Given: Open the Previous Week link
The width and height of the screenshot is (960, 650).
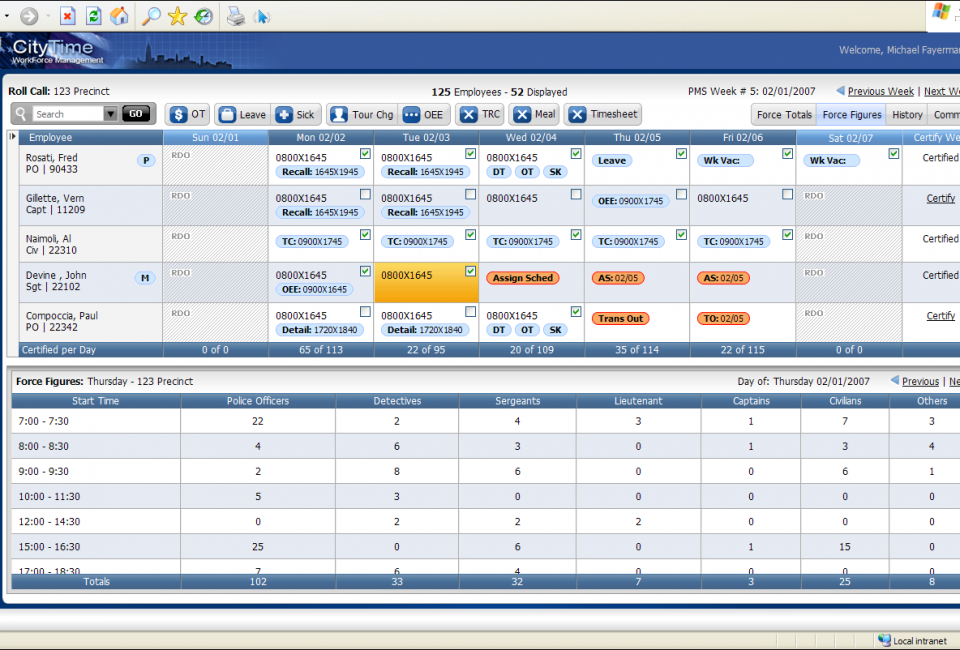Looking at the screenshot, I should click(x=880, y=91).
